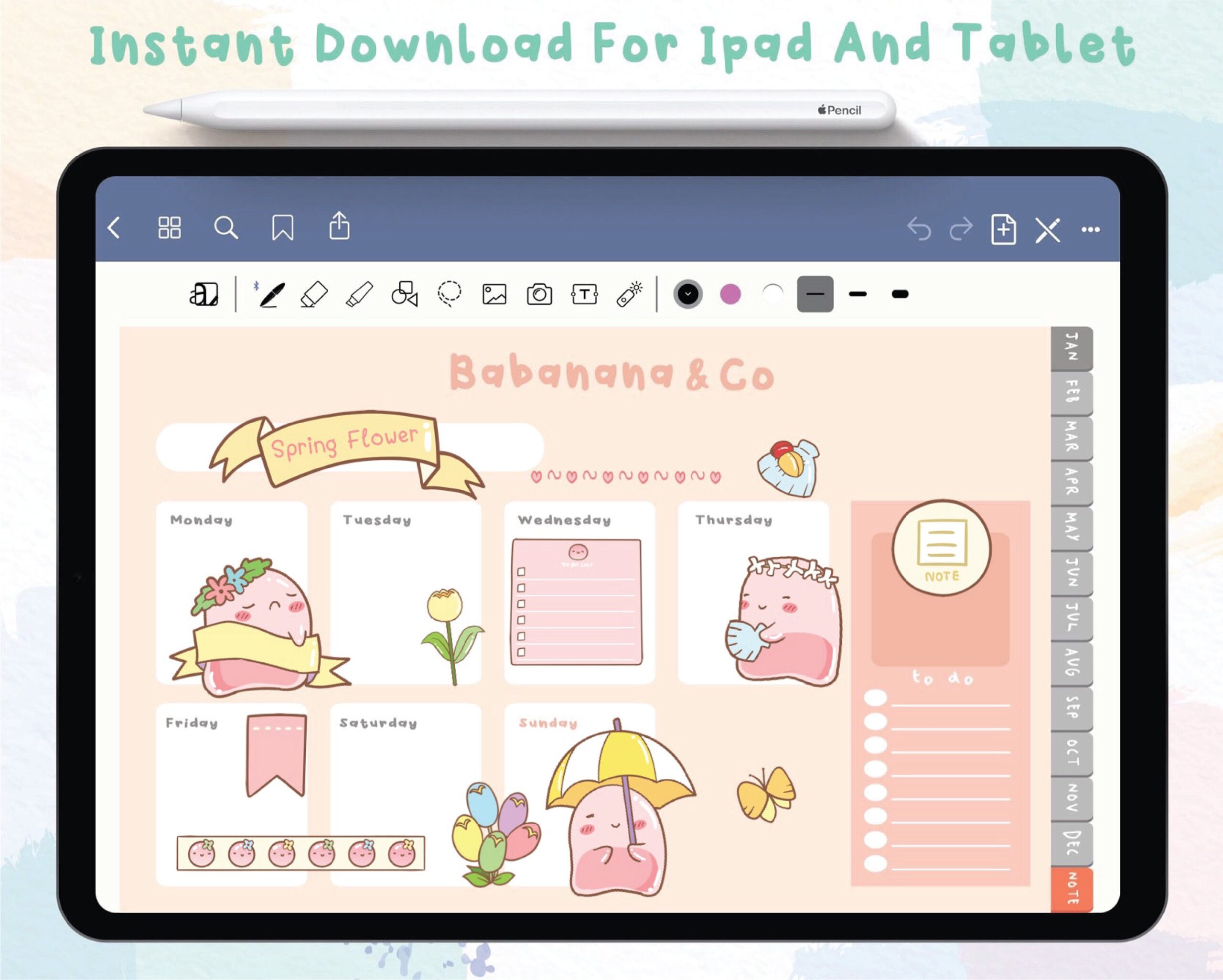1223x980 pixels.
Task: Open the AUG month tab
Action: tap(1072, 664)
